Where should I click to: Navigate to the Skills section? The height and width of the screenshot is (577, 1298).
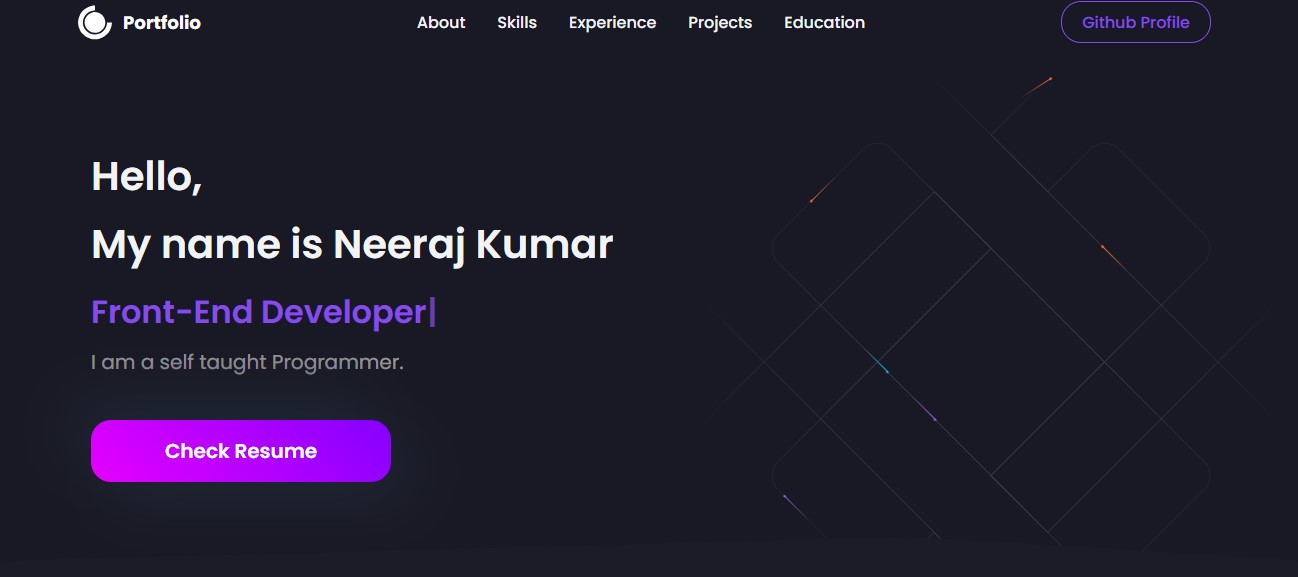point(516,22)
